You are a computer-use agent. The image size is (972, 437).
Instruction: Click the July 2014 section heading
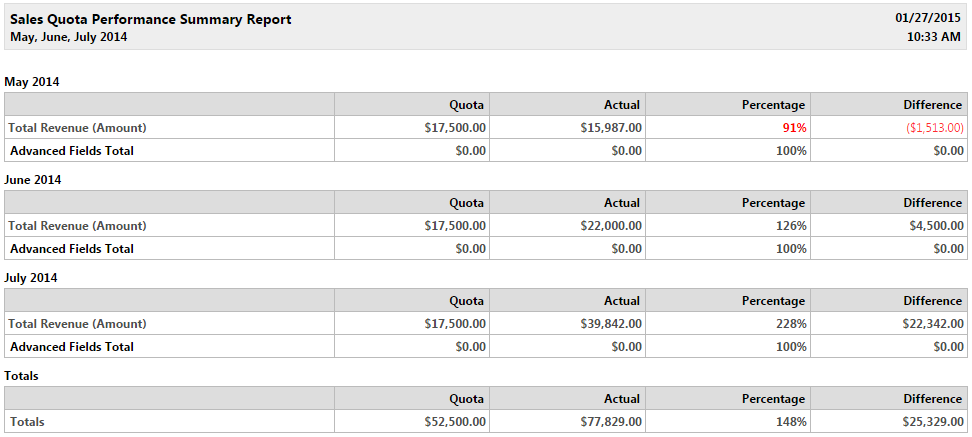click(x=31, y=278)
